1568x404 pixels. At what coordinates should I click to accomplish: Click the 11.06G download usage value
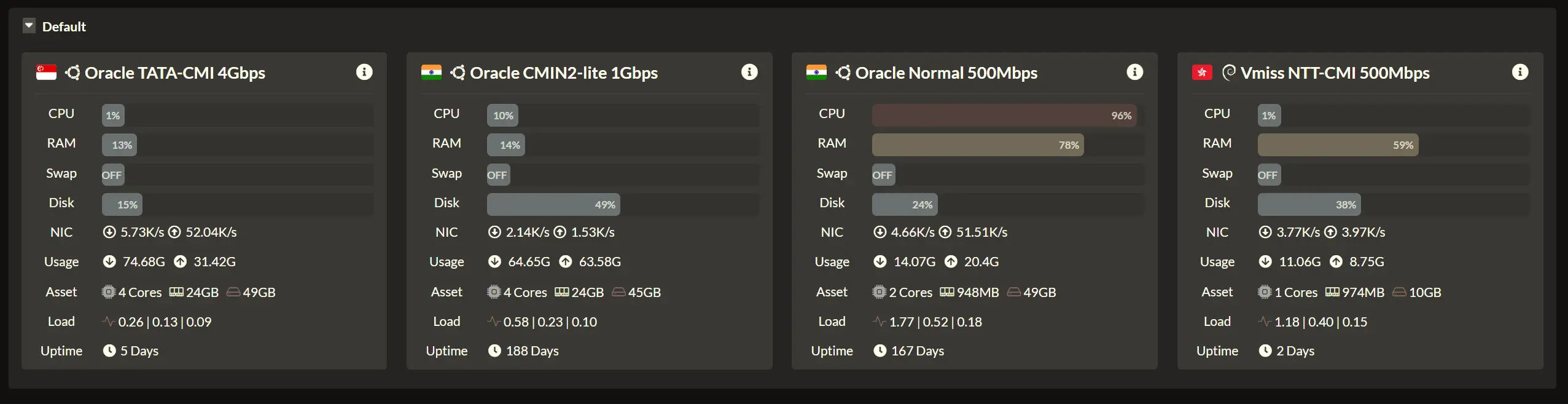click(1300, 261)
